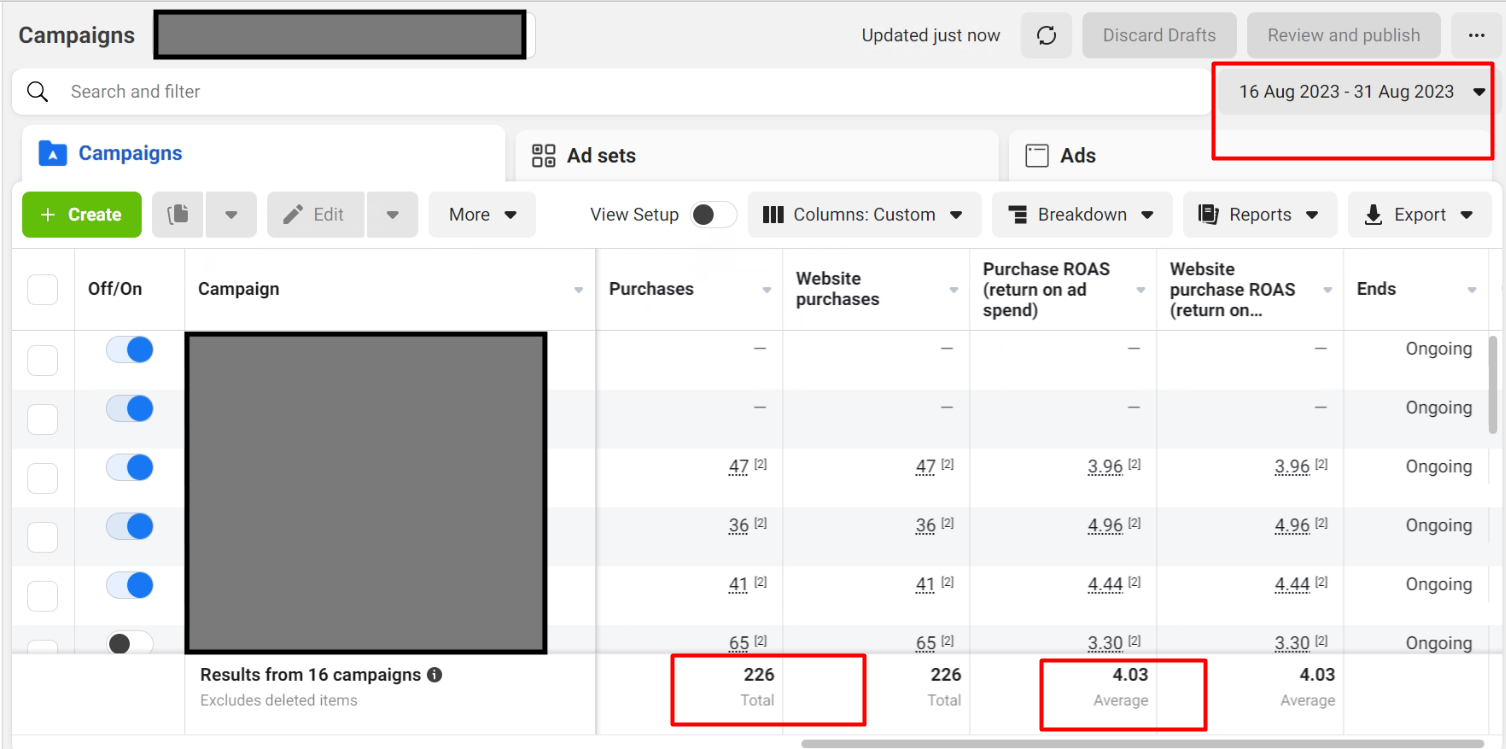This screenshot has width=1506, height=749.
Task: Click the 47 purchases value
Action: 738,467
